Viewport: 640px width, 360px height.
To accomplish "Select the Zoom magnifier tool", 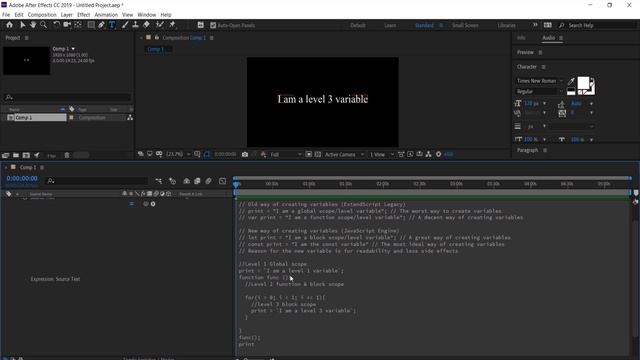I will click(43, 25).
